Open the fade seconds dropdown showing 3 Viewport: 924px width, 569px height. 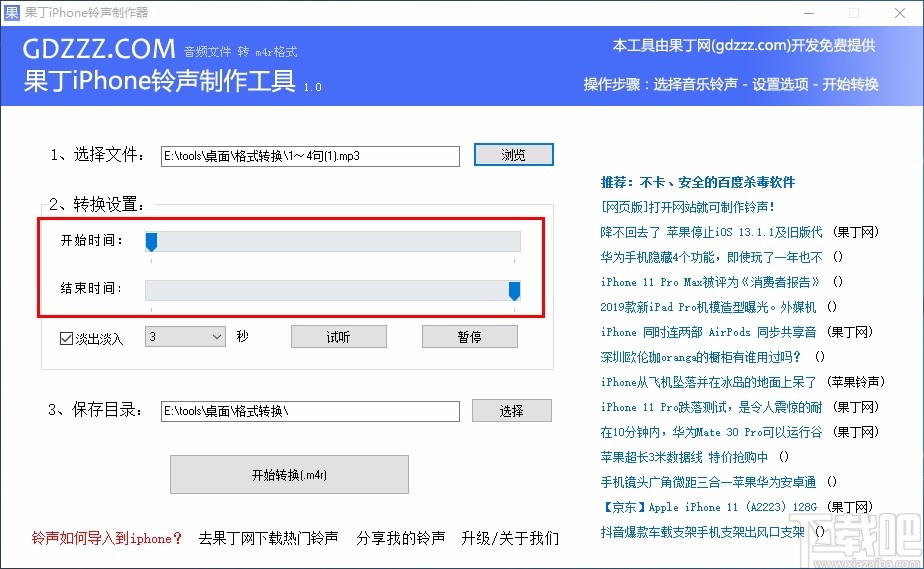[x=185, y=336]
